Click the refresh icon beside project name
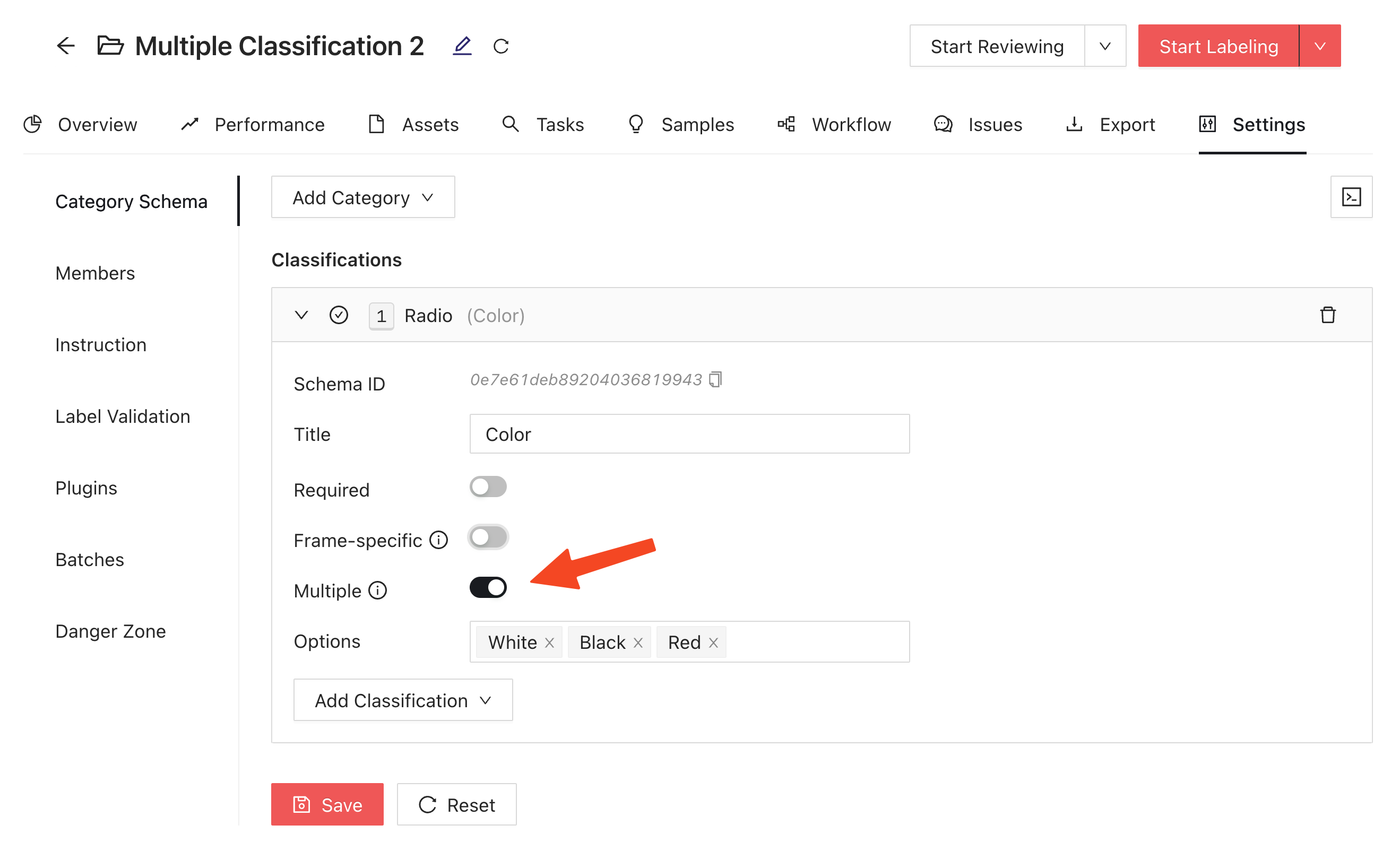 [x=500, y=46]
